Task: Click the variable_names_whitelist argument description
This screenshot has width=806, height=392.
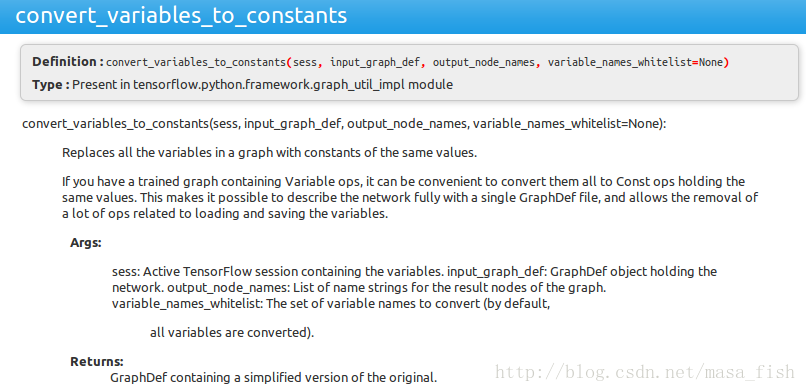Action: [x=331, y=304]
